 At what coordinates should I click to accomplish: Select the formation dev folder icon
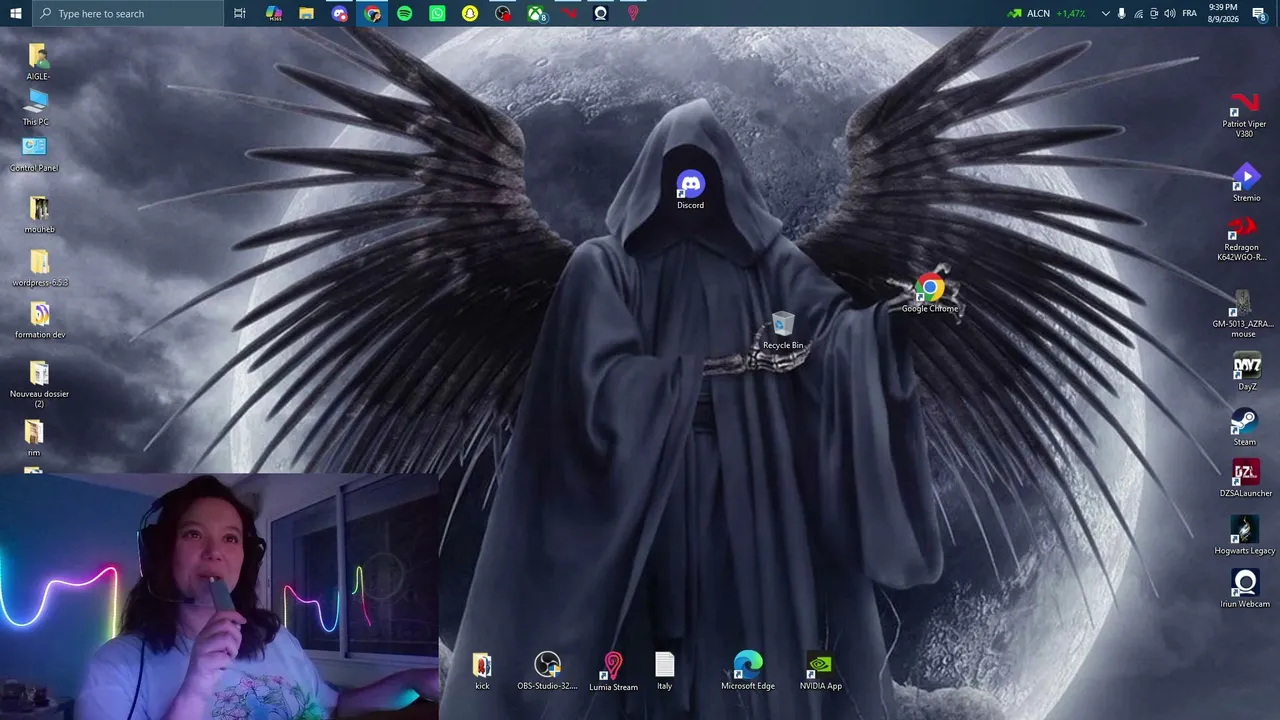40,320
